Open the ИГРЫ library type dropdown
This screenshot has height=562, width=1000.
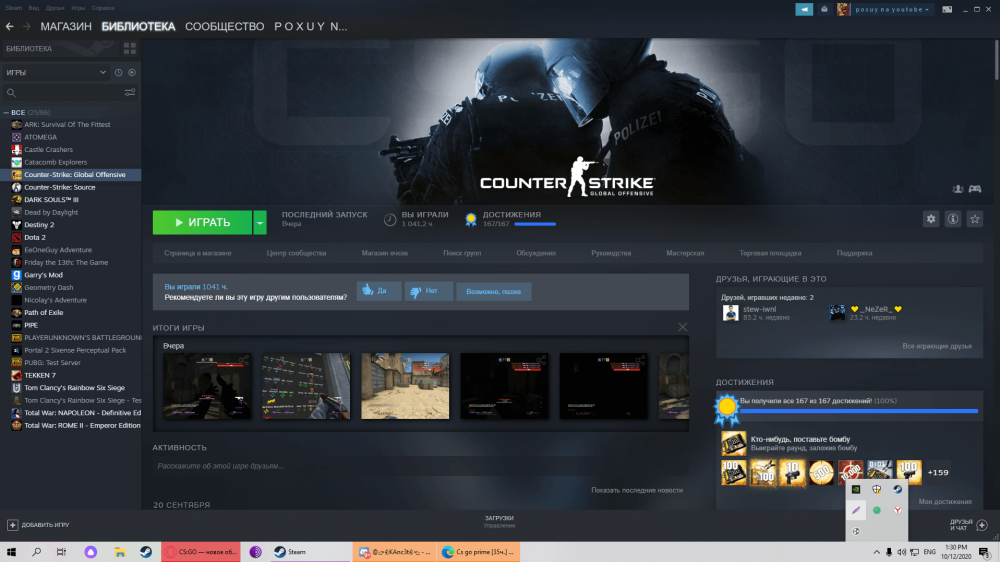coord(56,73)
